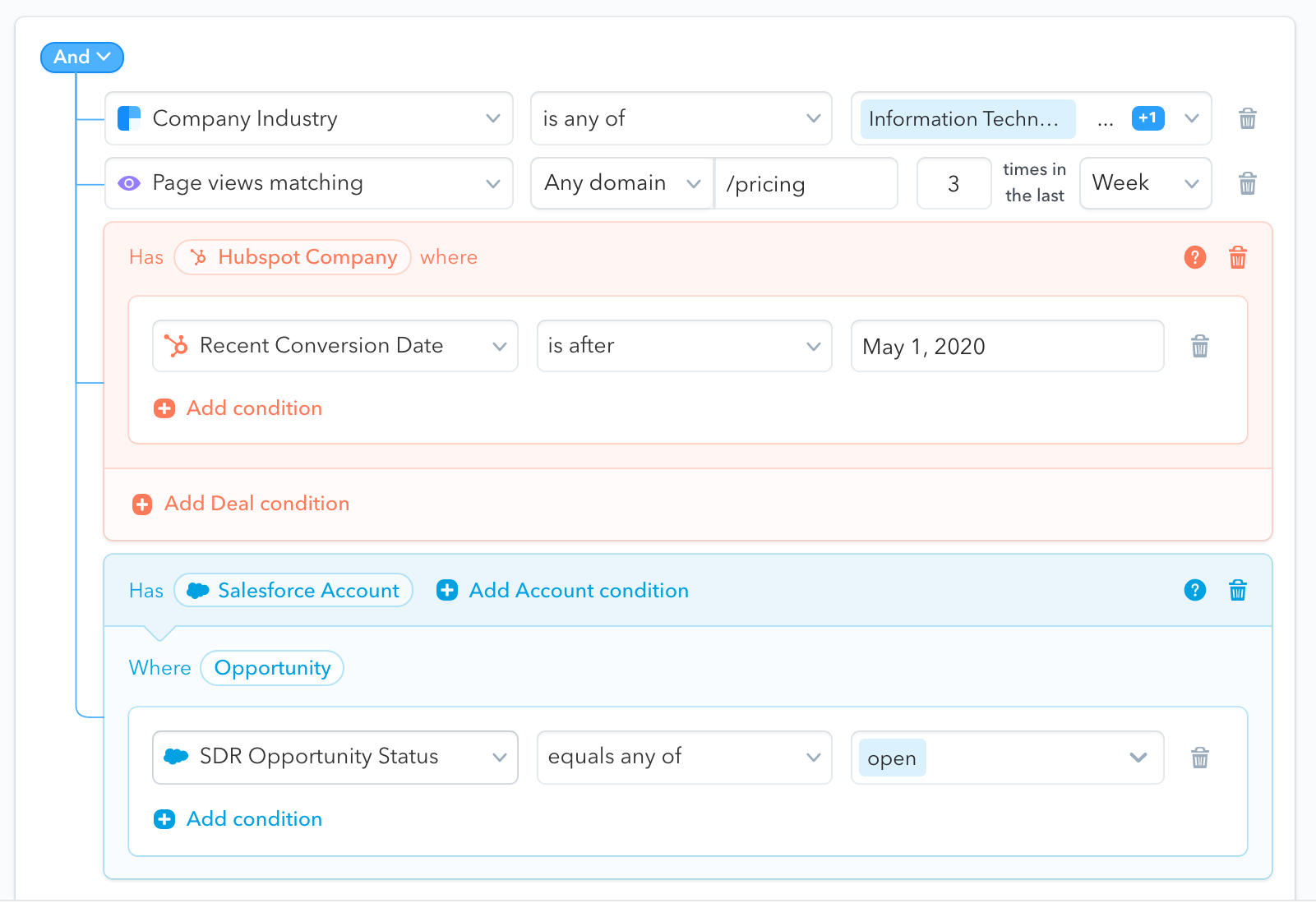Screen dimensions: 1316x903
Task: Open the Recent Conversion Date property dropdown
Action: [x=335, y=346]
